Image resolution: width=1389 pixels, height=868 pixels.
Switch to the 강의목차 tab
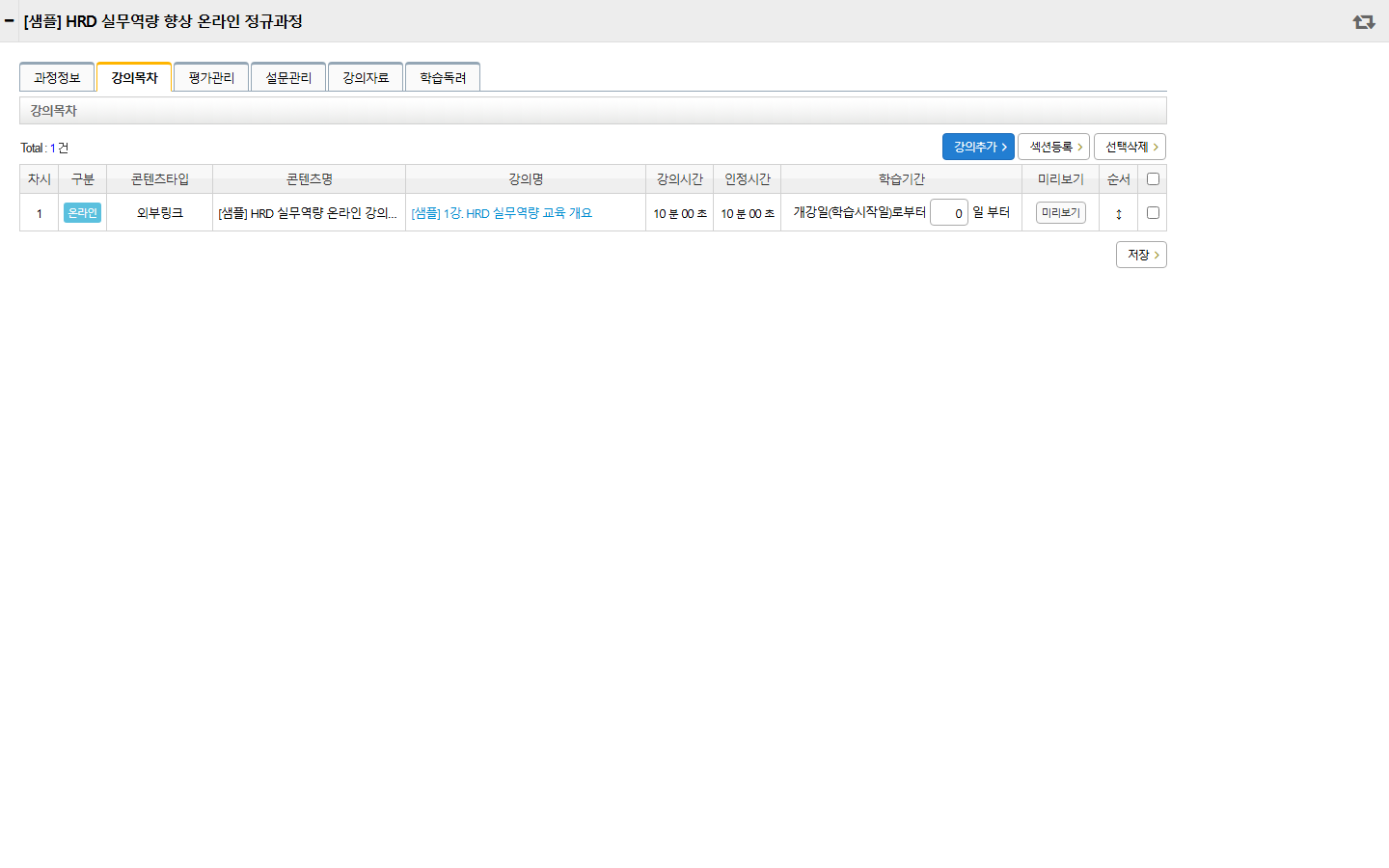[x=134, y=77]
